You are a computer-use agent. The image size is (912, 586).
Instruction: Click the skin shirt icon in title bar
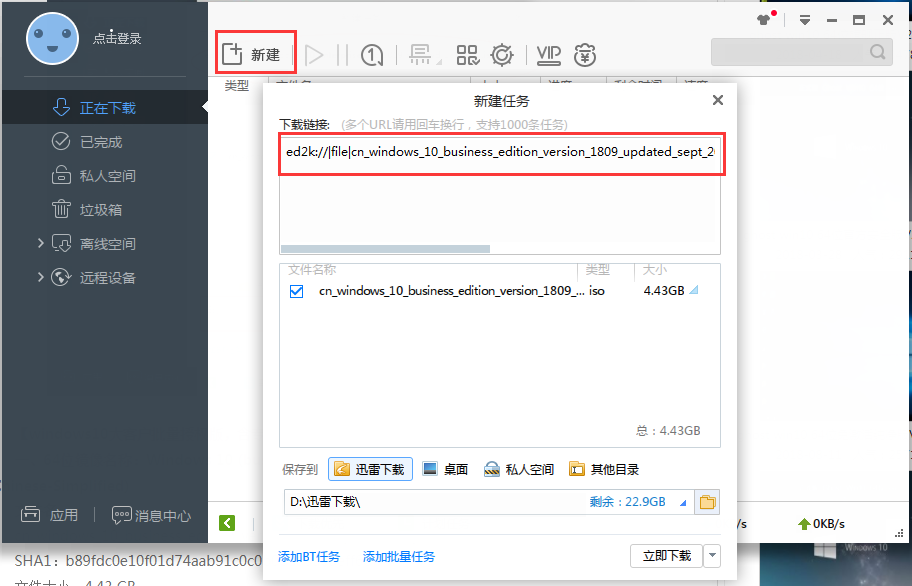tap(765, 20)
